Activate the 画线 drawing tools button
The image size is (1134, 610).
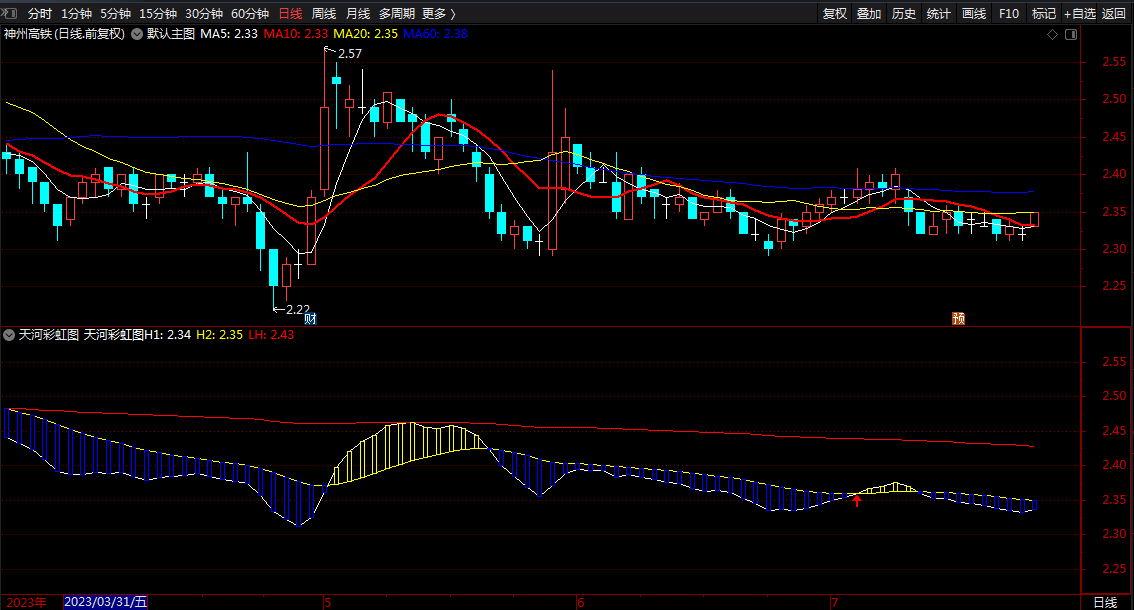[x=973, y=14]
